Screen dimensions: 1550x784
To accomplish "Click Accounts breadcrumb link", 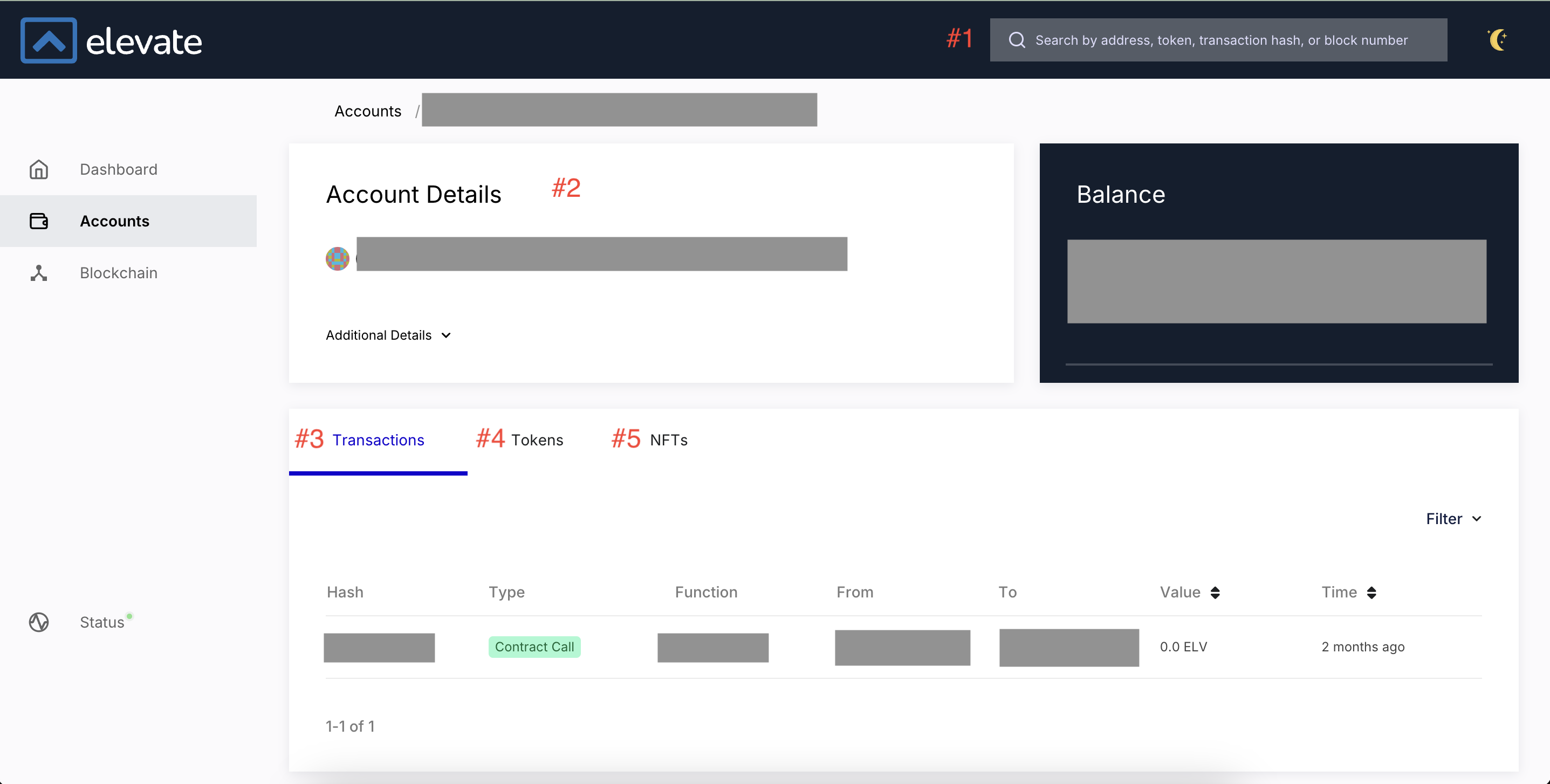I will (368, 111).
